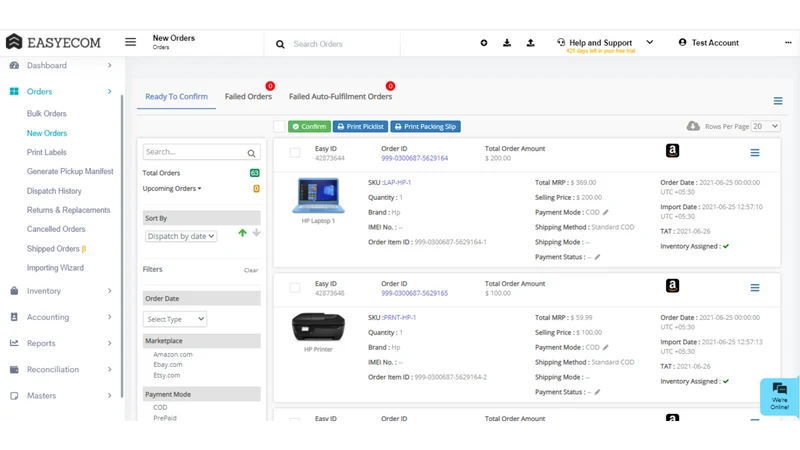Edit Payment Status pencil for HP Laptop order

(597, 257)
